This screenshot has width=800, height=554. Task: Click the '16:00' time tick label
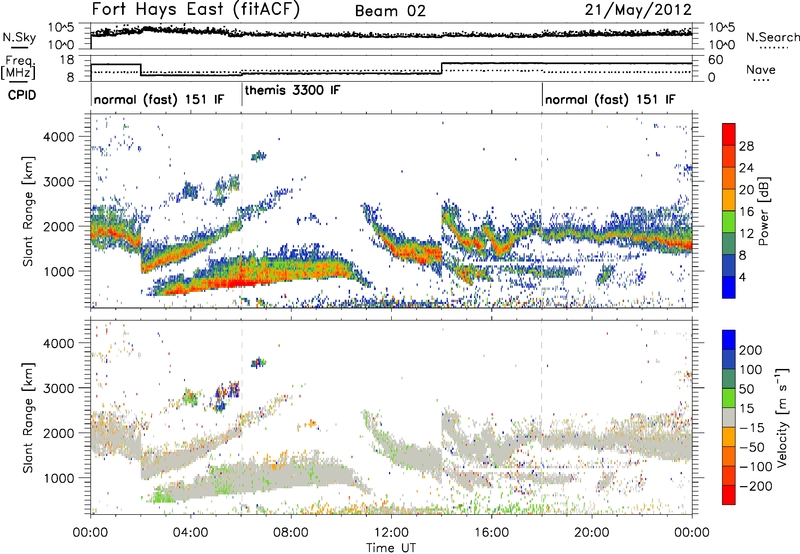(x=491, y=533)
